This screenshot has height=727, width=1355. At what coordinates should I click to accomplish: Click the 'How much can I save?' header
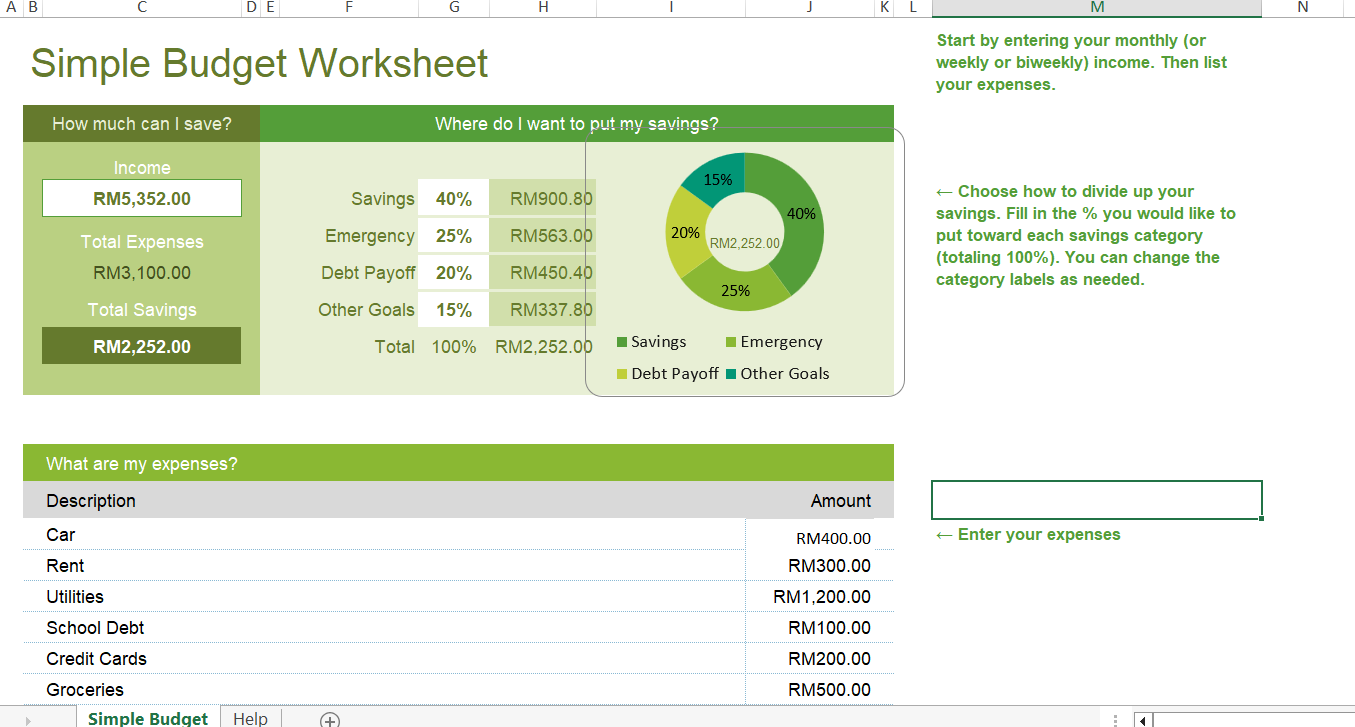point(142,124)
